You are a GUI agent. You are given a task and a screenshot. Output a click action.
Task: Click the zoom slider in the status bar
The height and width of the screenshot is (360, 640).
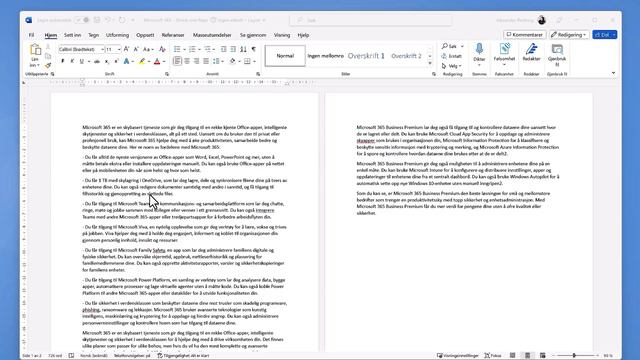pyautogui.click(x=574, y=356)
